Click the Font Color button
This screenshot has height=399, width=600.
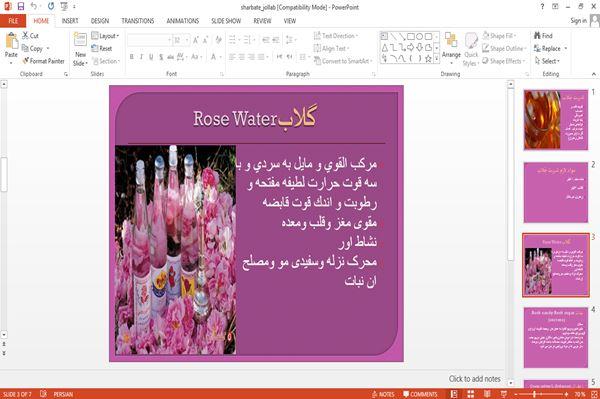click(x=214, y=57)
